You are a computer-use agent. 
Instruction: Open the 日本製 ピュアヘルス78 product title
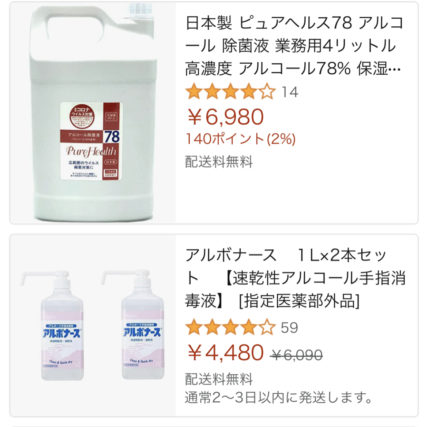click(294, 46)
